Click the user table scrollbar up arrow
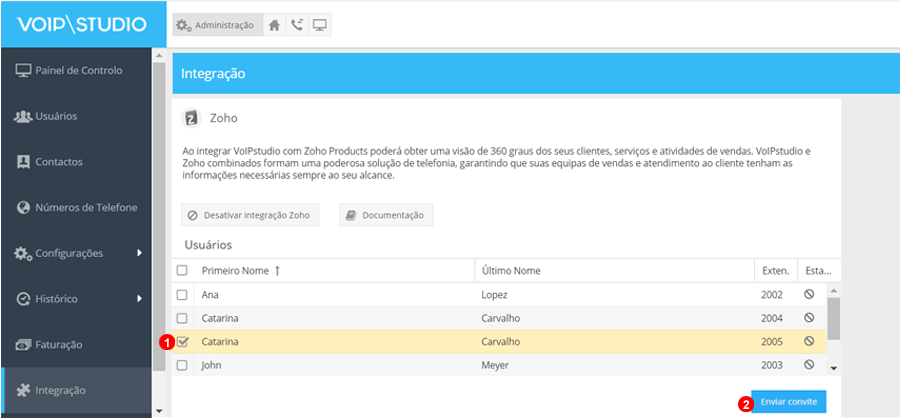The width and height of the screenshot is (900, 418). (x=834, y=290)
